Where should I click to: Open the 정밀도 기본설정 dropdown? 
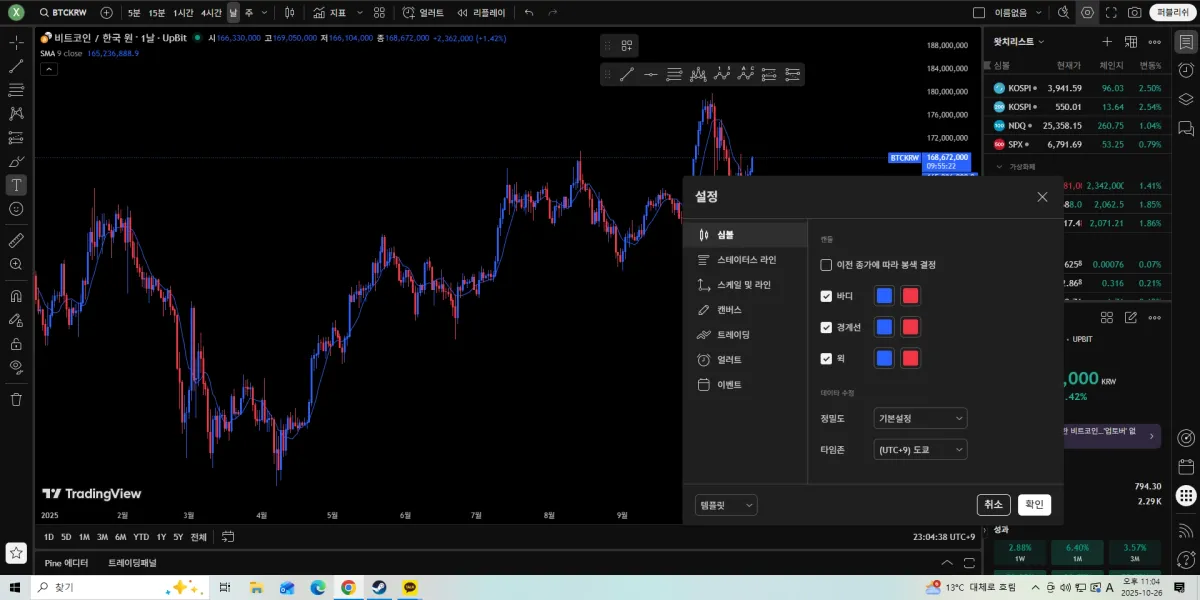pos(920,418)
